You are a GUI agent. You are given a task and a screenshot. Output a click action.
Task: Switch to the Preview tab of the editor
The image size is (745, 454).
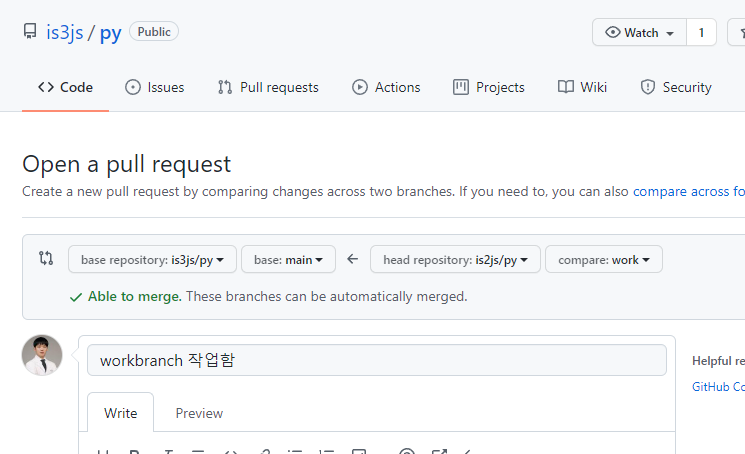(x=199, y=413)
